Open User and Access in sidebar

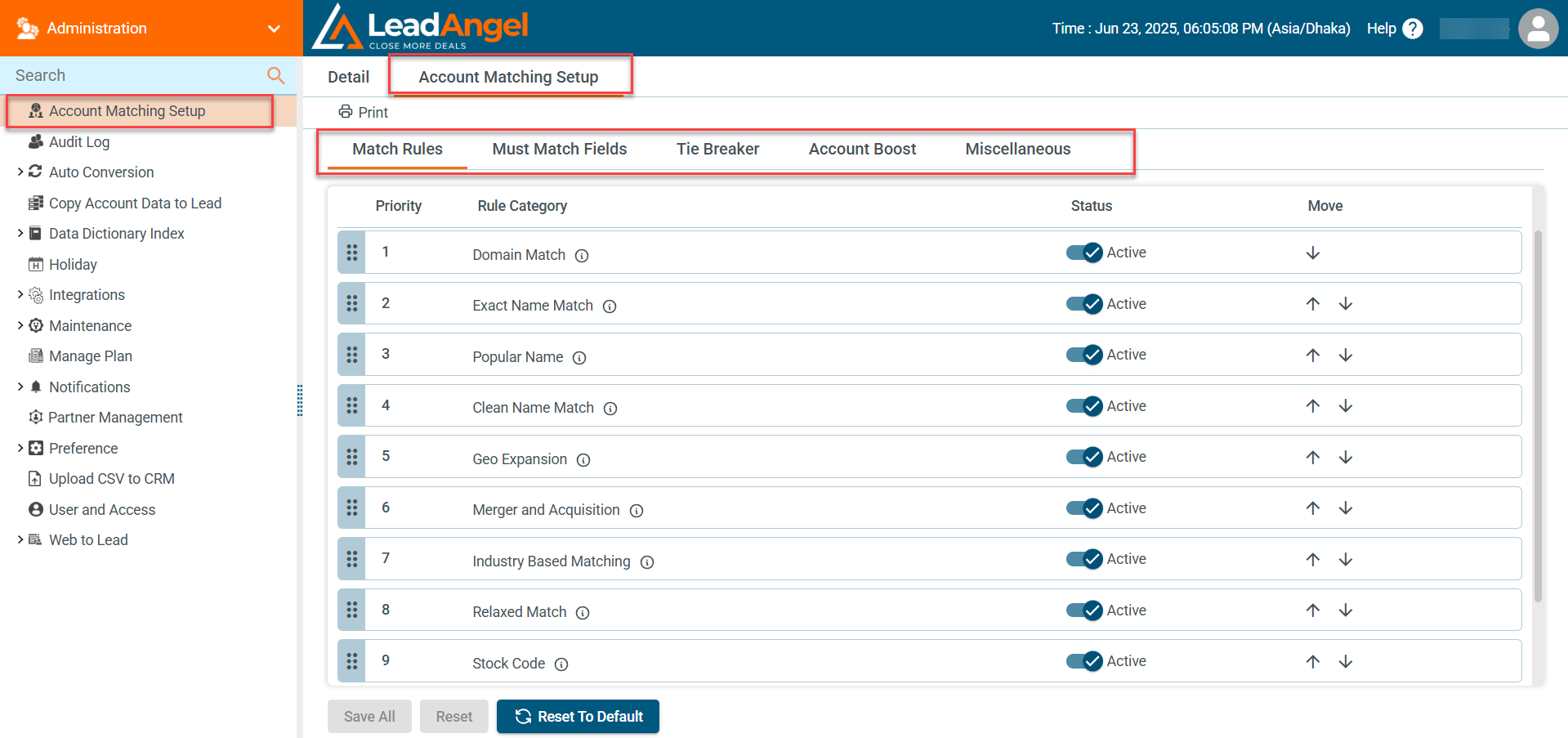(102, 509)
